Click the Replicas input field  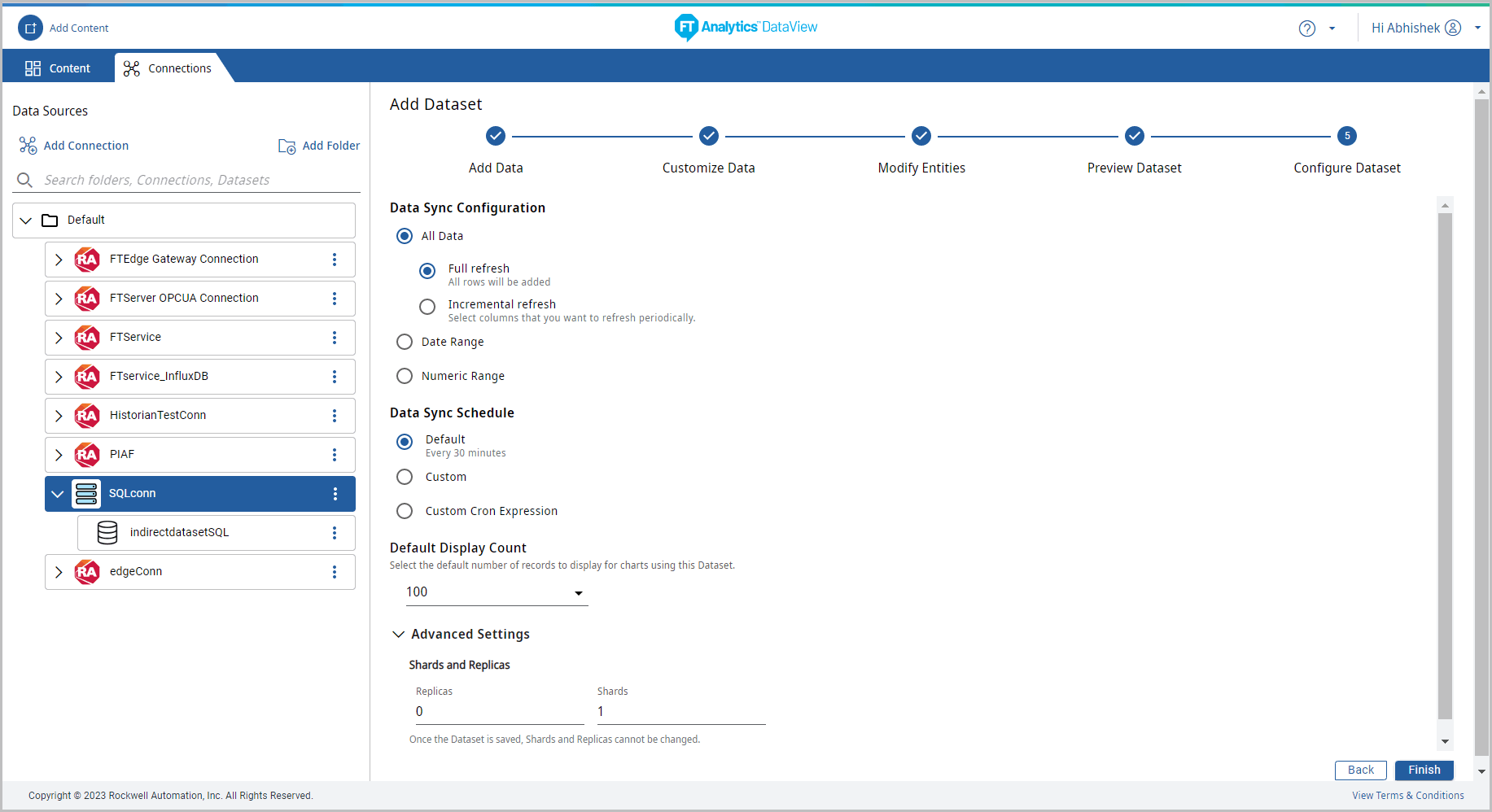click(x=499, y=712)
